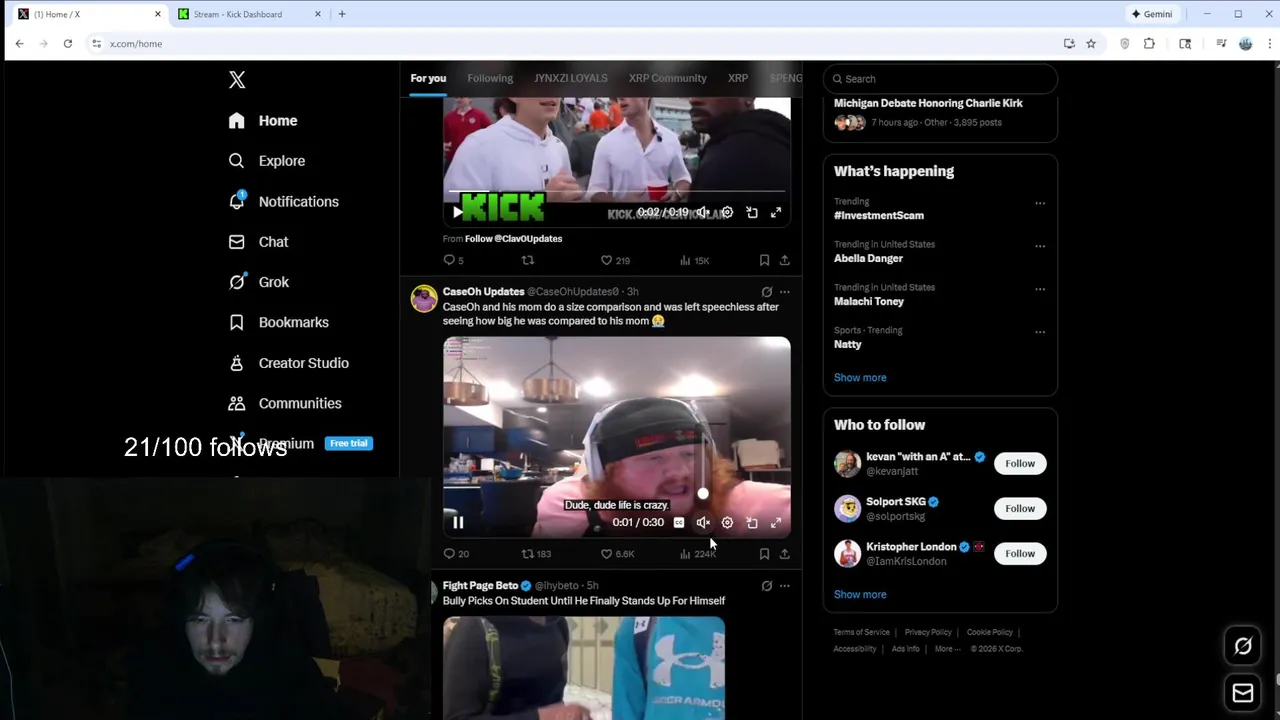1280x720 pixels.
Task: Open the Follow @ClavOUpdates link
Action: coord(513,239)
